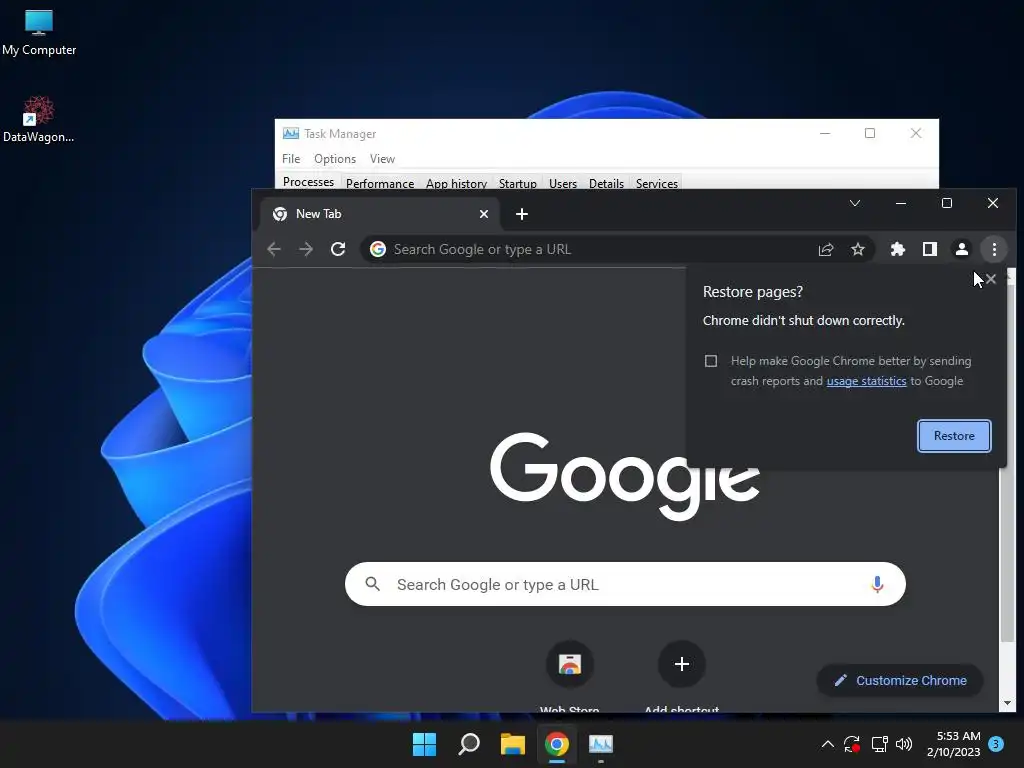The height and width of the screenshot is (768, 1024).
Task: Open Task Manager Options menu
Action: (x=335, y=159)
